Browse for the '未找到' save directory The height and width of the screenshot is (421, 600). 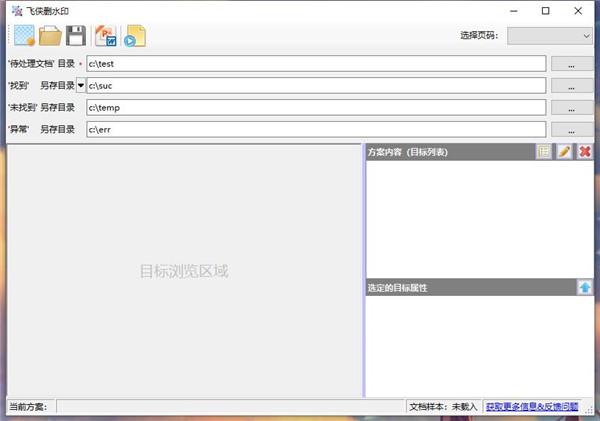click(571, 108)
